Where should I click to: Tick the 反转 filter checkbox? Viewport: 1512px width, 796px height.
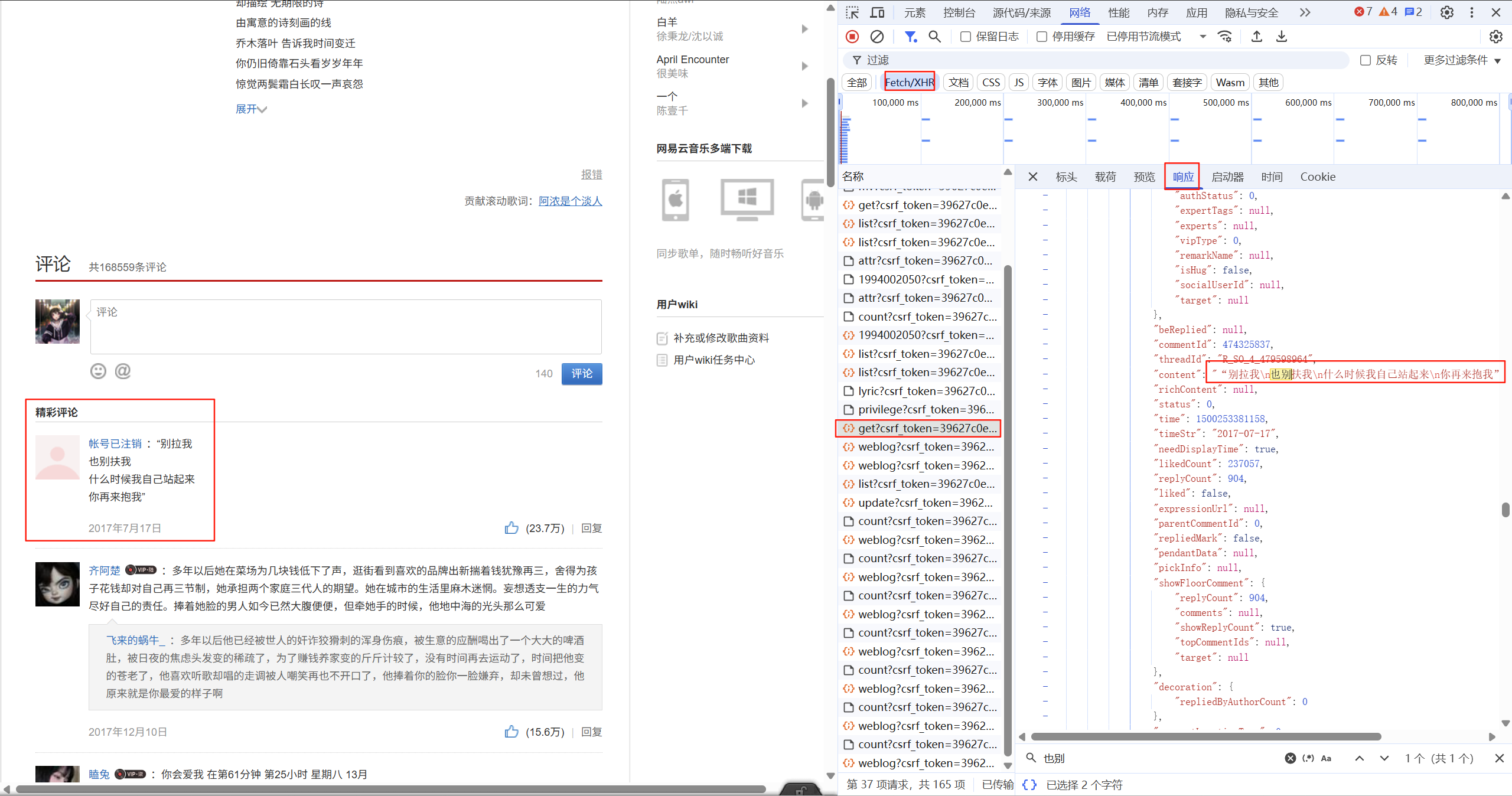(x=1365, y=60)
